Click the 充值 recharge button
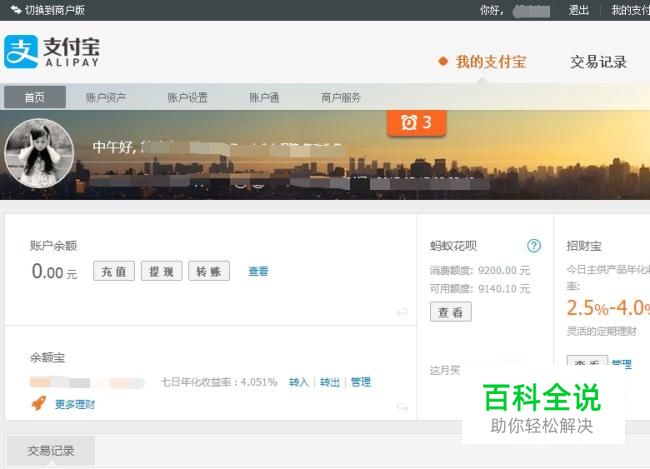Image resolution: width=650 pixels, height=469 pixels. coord(114,271)
